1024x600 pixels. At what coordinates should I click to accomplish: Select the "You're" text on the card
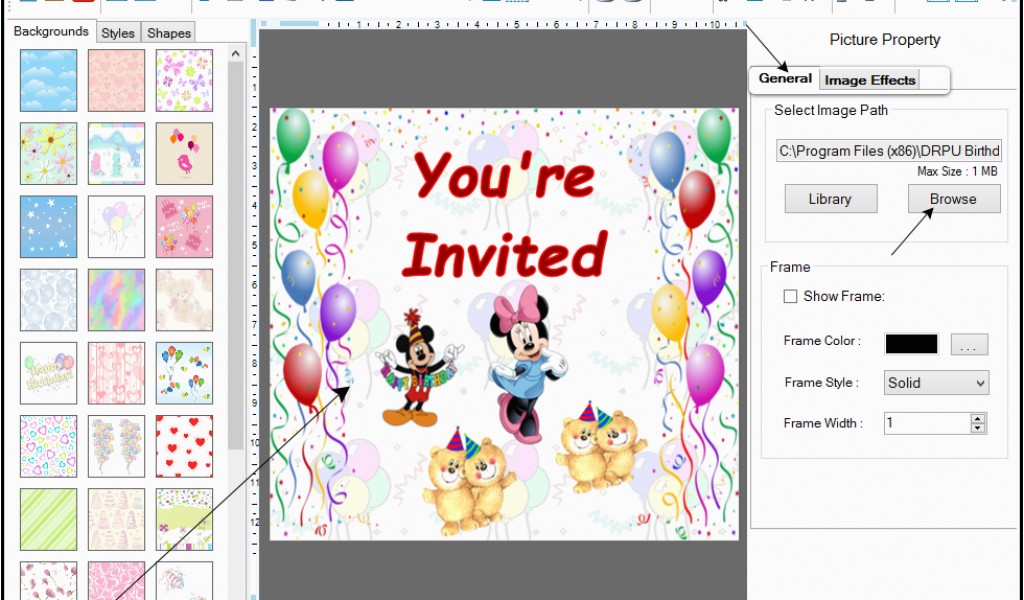click(504, 175)
